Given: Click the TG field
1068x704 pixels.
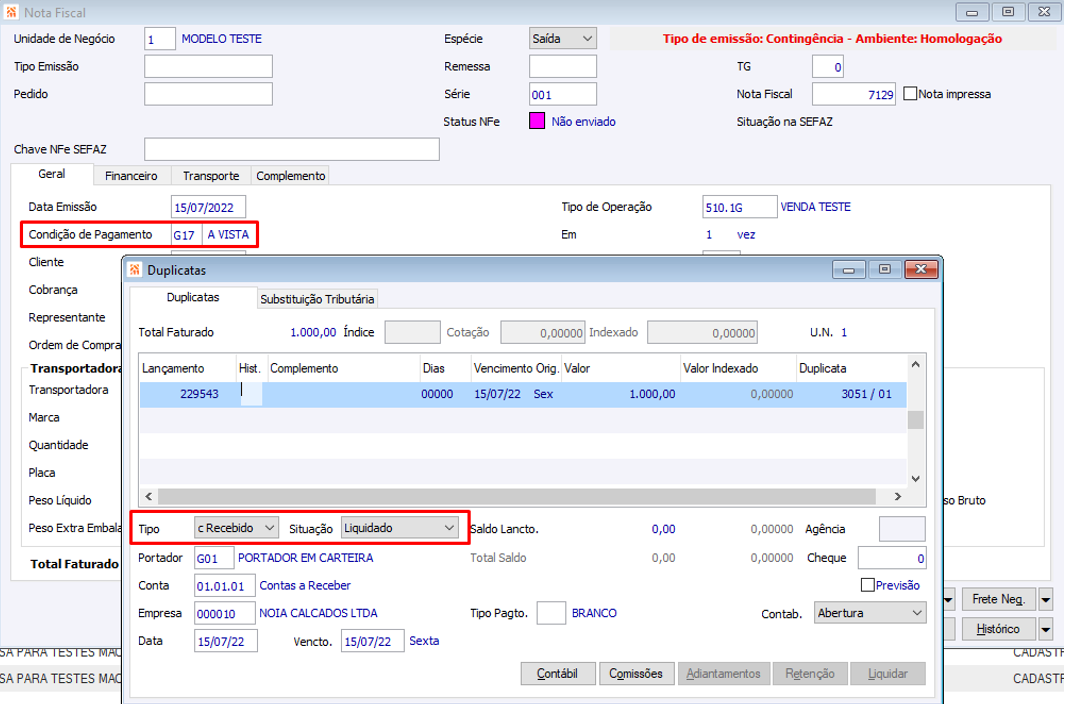Looking at the screenshot, I should pos(828,67).
